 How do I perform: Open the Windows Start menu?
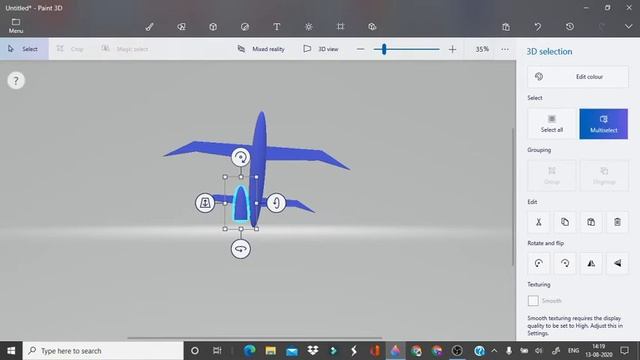tap(11, 351)
